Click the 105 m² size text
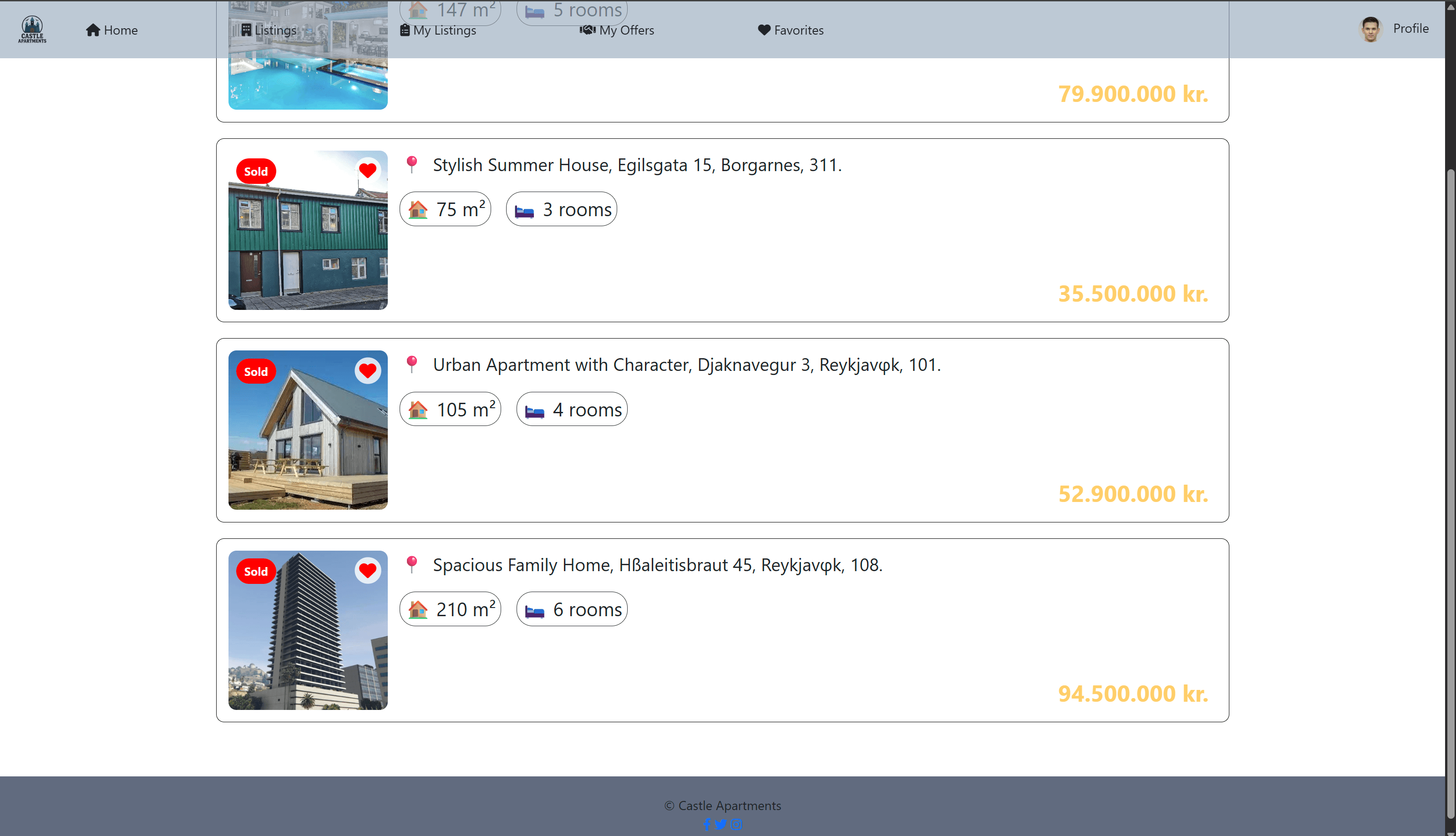1456x836 pixels. click(466, 409)
